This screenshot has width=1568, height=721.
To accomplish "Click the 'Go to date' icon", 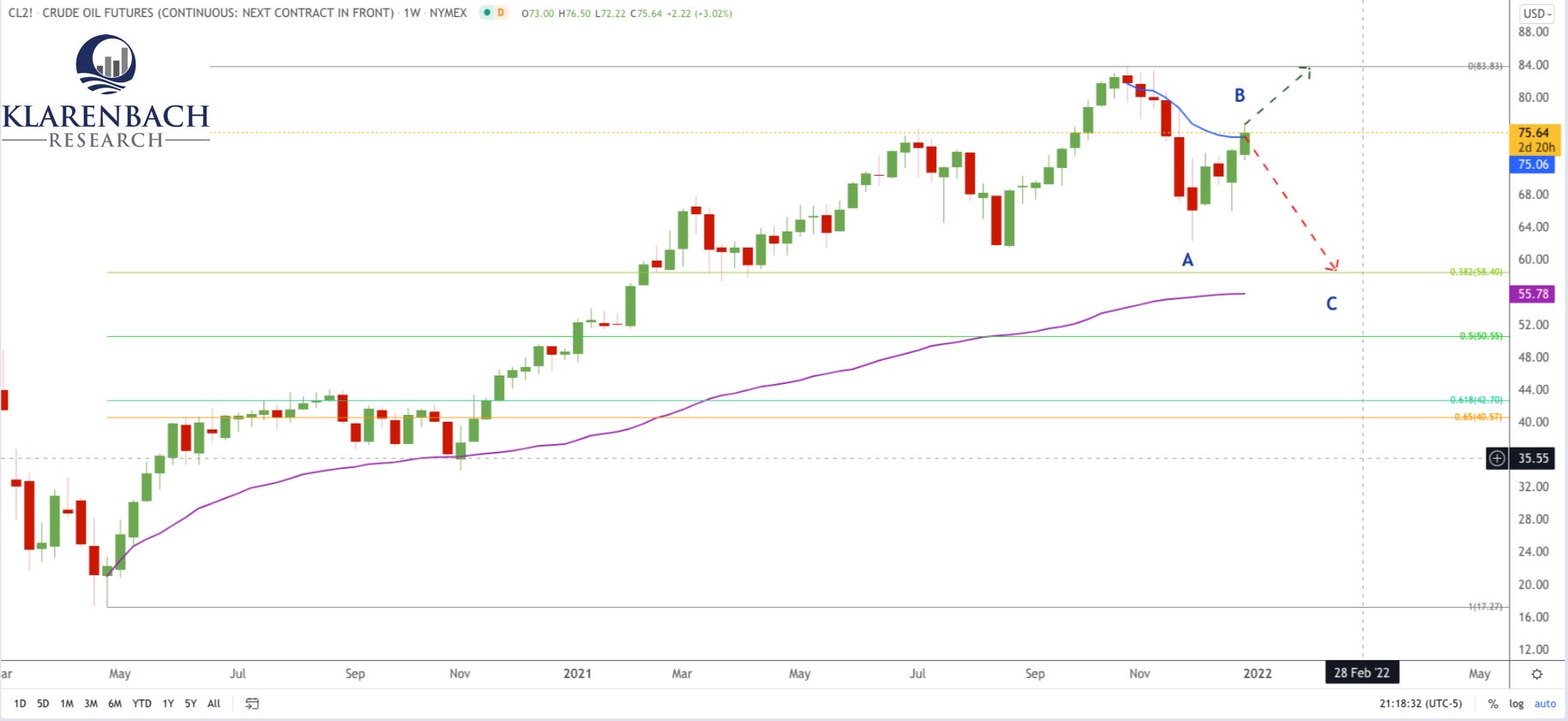I will [253, 703].
